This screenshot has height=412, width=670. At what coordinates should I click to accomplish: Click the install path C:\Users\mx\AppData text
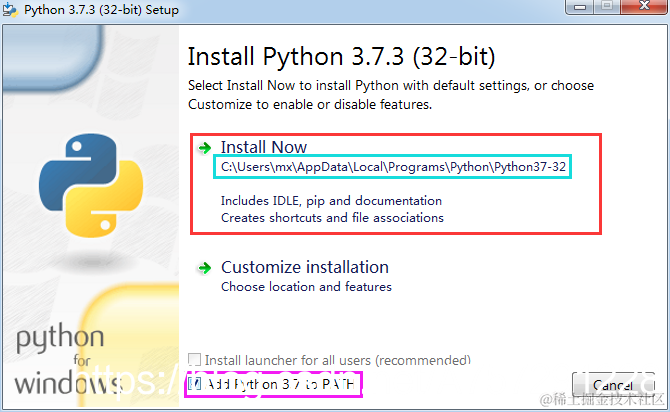coord(393,167)
